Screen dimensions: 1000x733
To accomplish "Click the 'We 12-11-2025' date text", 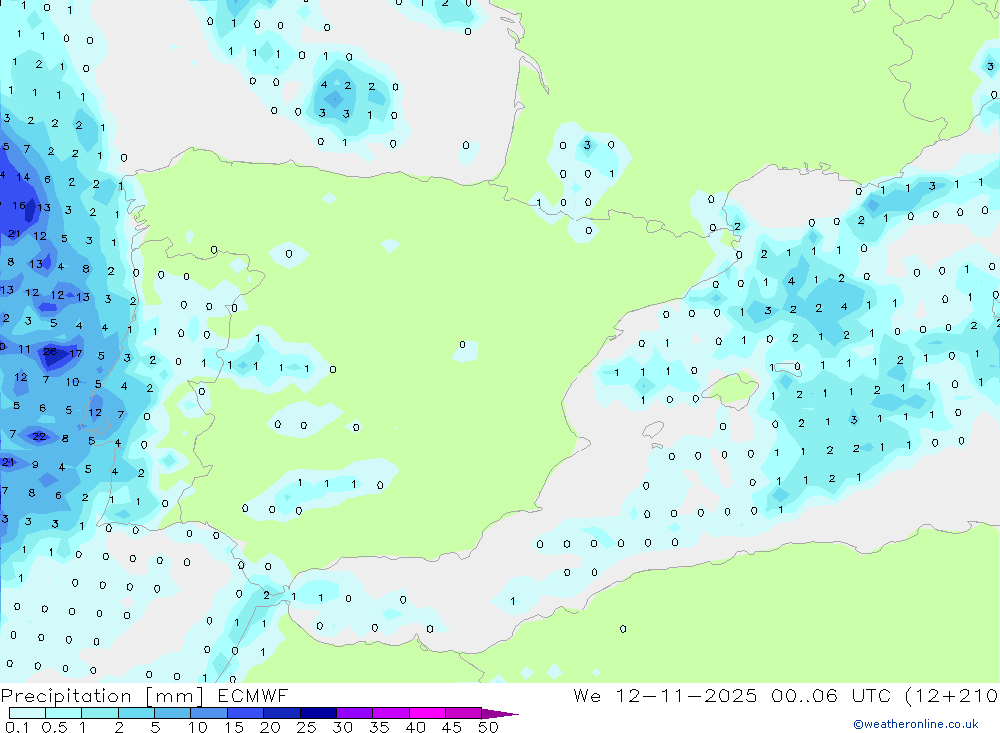I will point(665,695).
